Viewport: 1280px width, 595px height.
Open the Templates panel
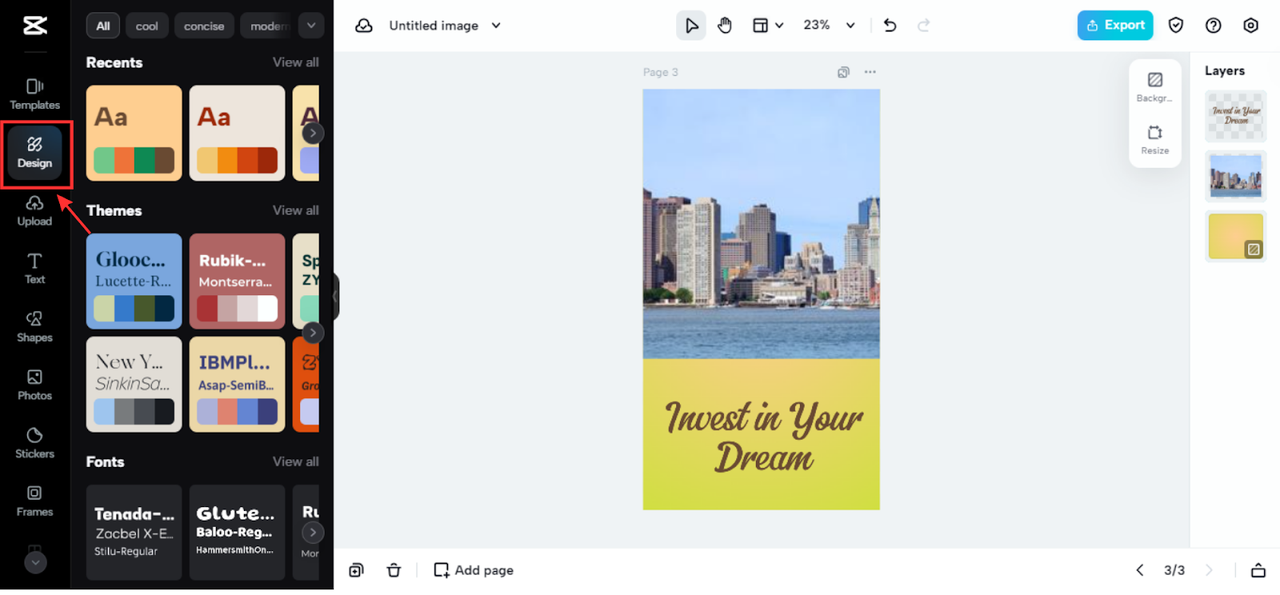click(x=35, y=94)
